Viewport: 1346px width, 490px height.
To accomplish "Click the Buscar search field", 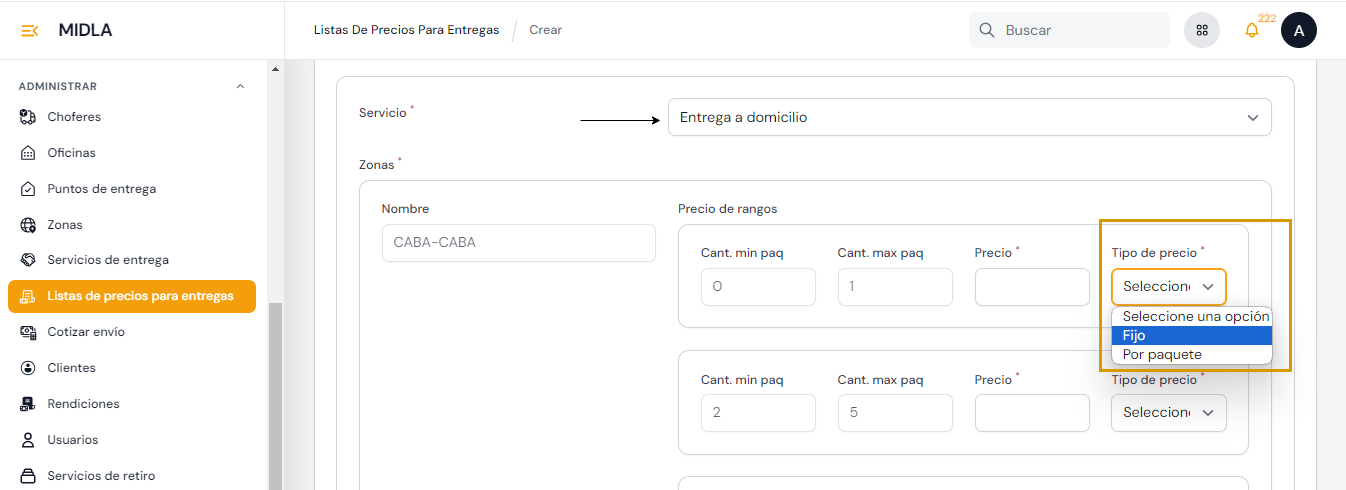I will 1080,30.
